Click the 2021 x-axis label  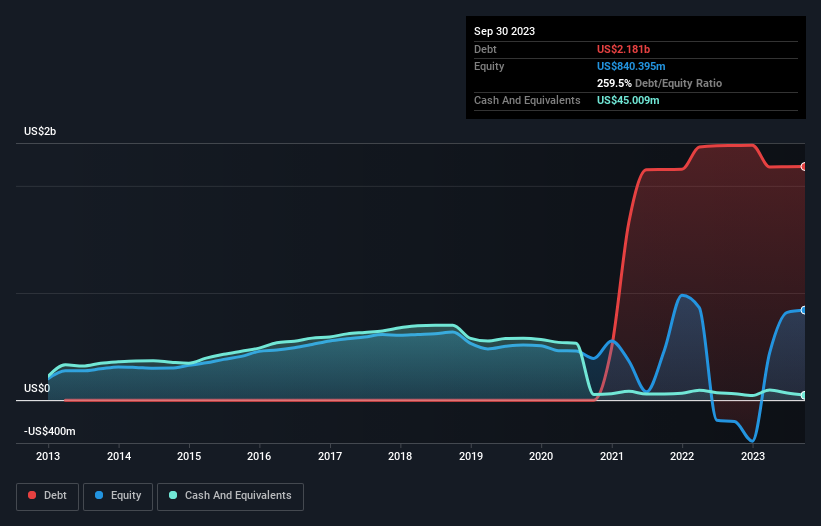click(612, 456)
